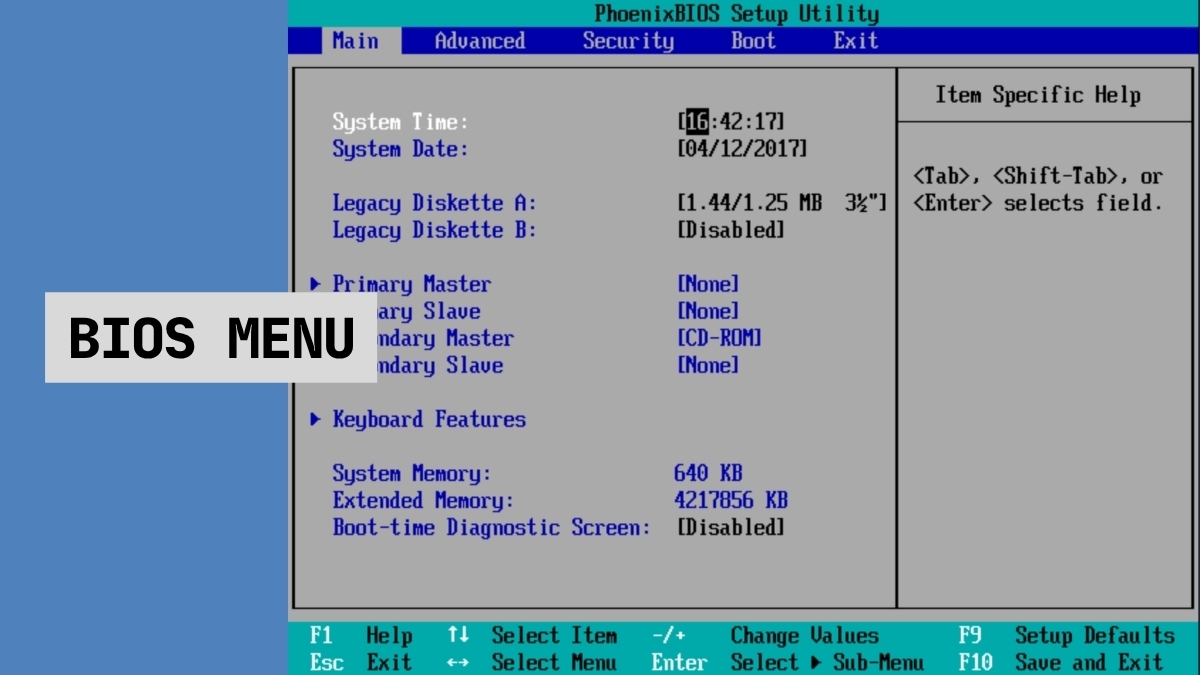
Task: Open the Security menu tab
Action: tap(628, 41)
